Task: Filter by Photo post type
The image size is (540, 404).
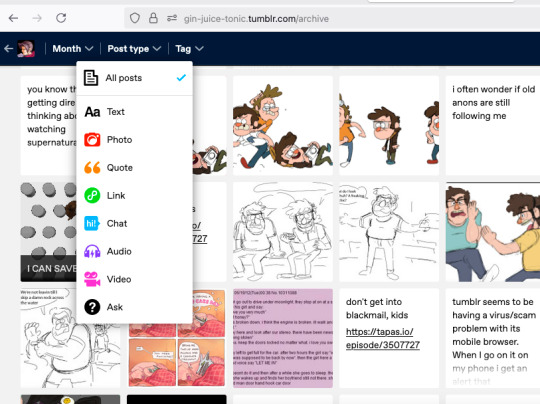Action: [x=134, y=139]
